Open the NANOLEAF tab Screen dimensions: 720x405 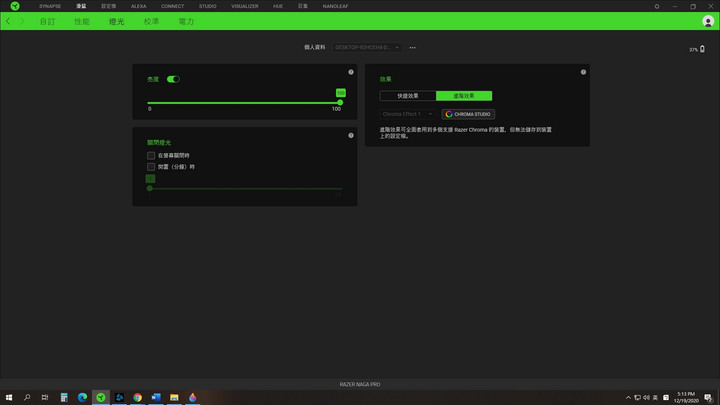click(x=335, y=6)
